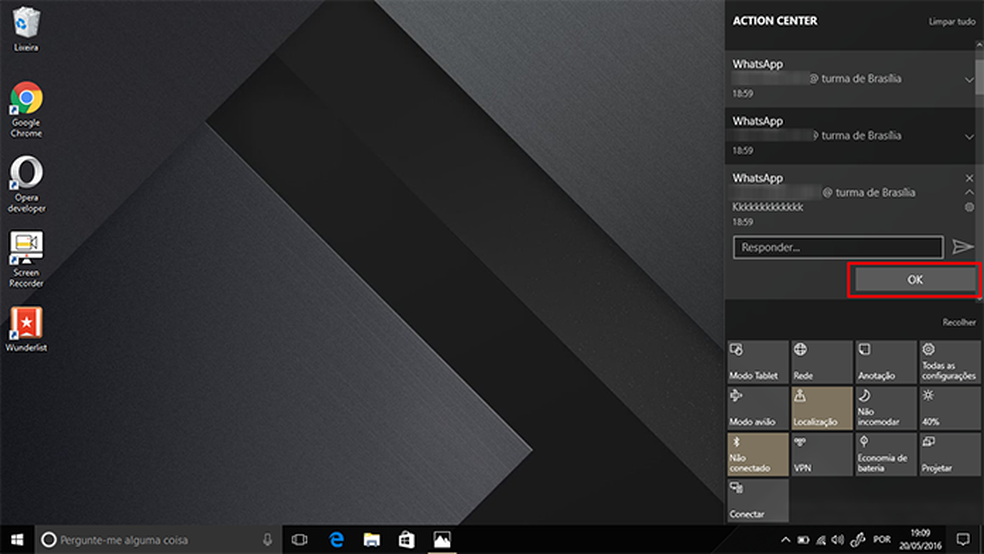Open the Store from the taskbar
This screenshot has width=984, height=554.
(x=407, y=540)
